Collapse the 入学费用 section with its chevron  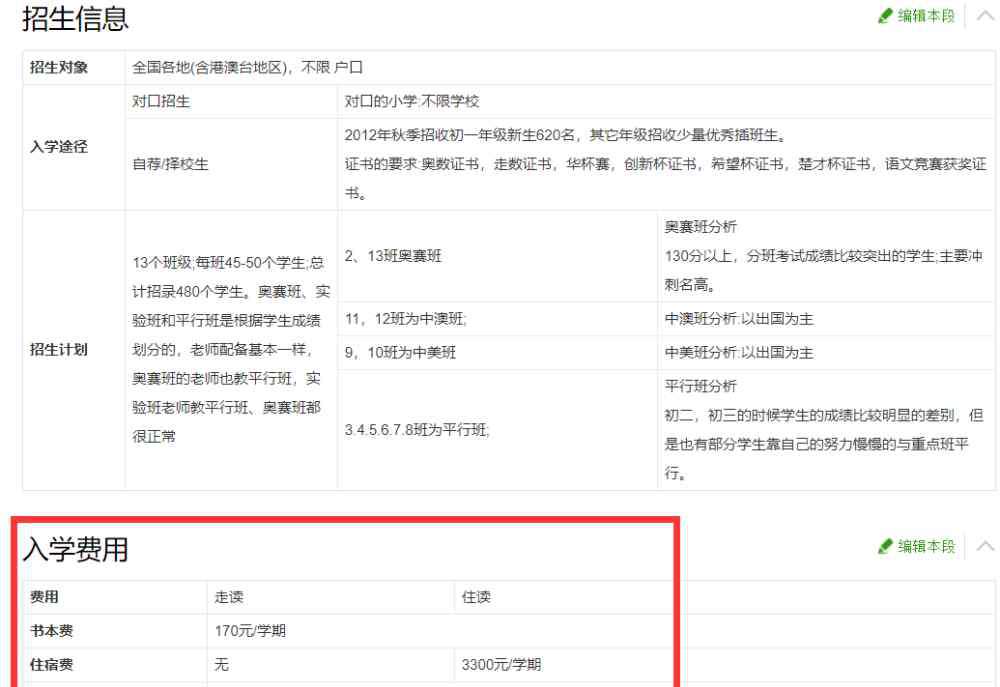click(x=984, y=546)
